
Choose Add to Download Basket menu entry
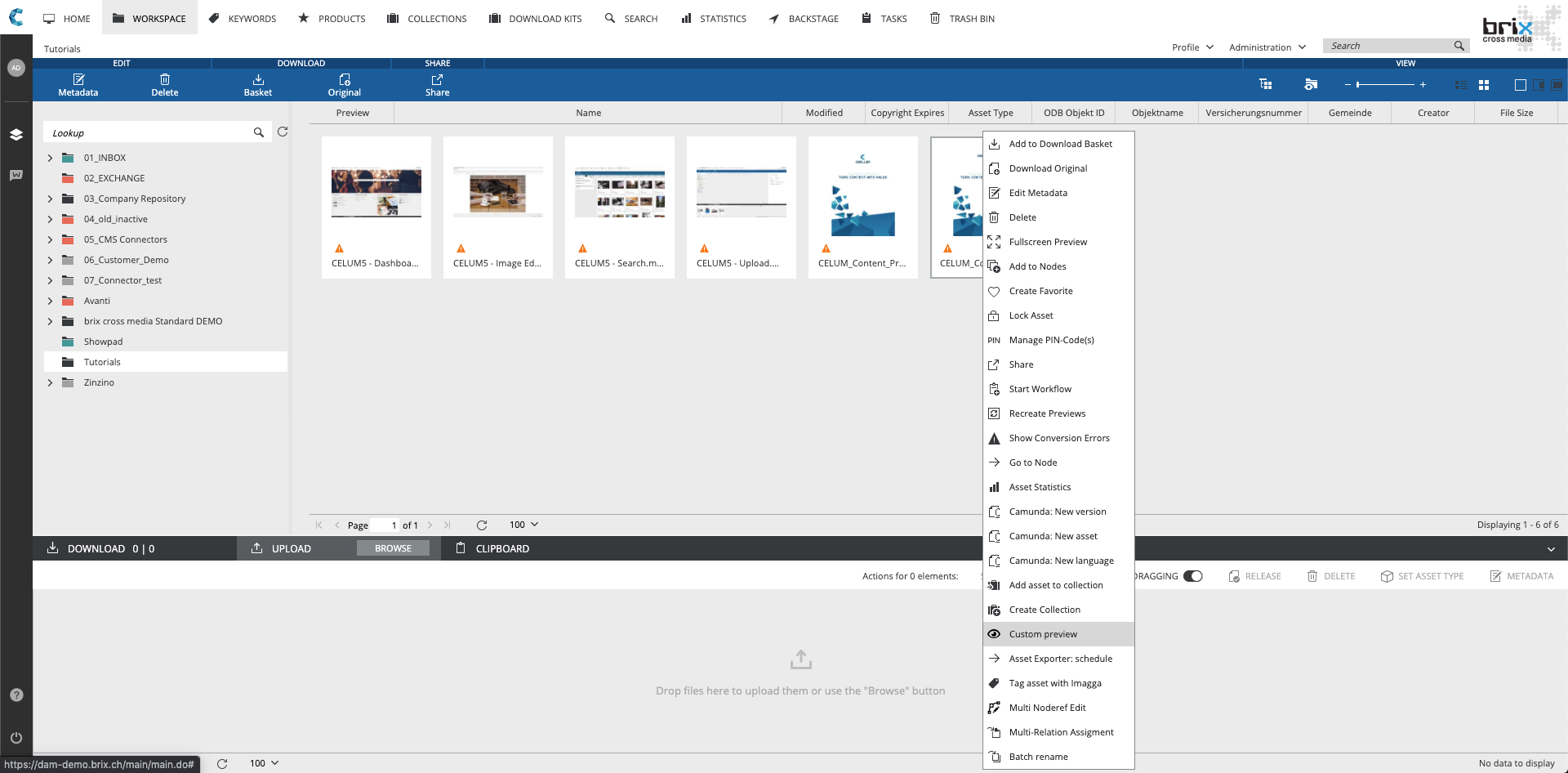pyautogui.click(x=1058, y=144)
